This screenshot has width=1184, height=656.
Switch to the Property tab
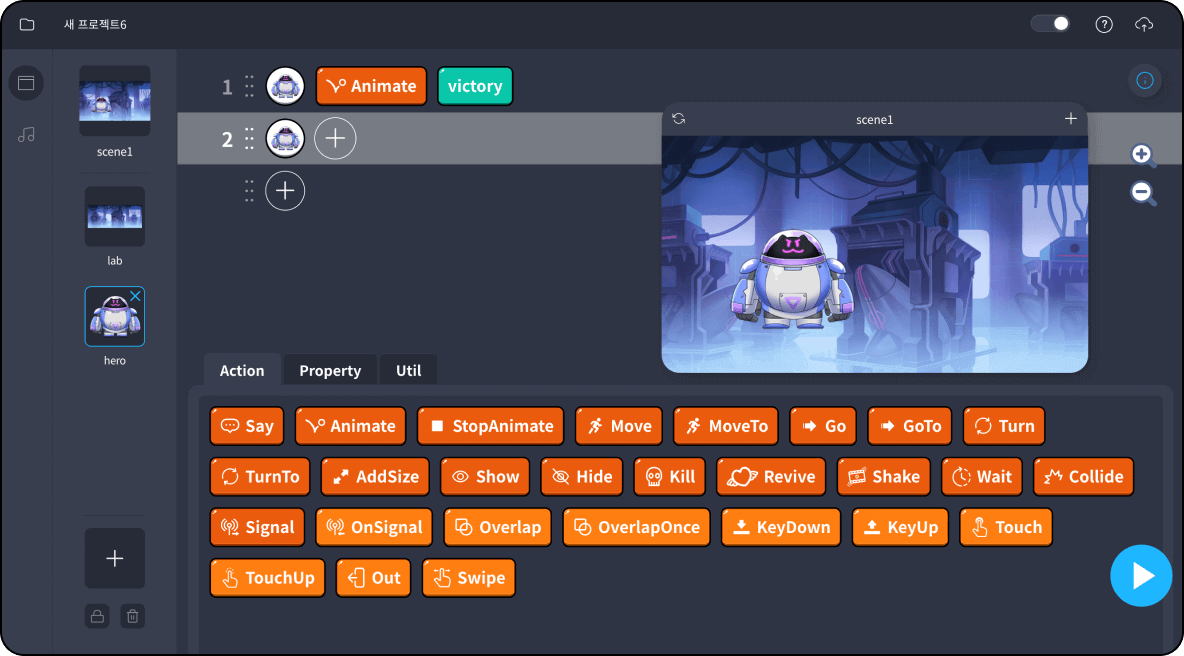(x=330, y=371)
